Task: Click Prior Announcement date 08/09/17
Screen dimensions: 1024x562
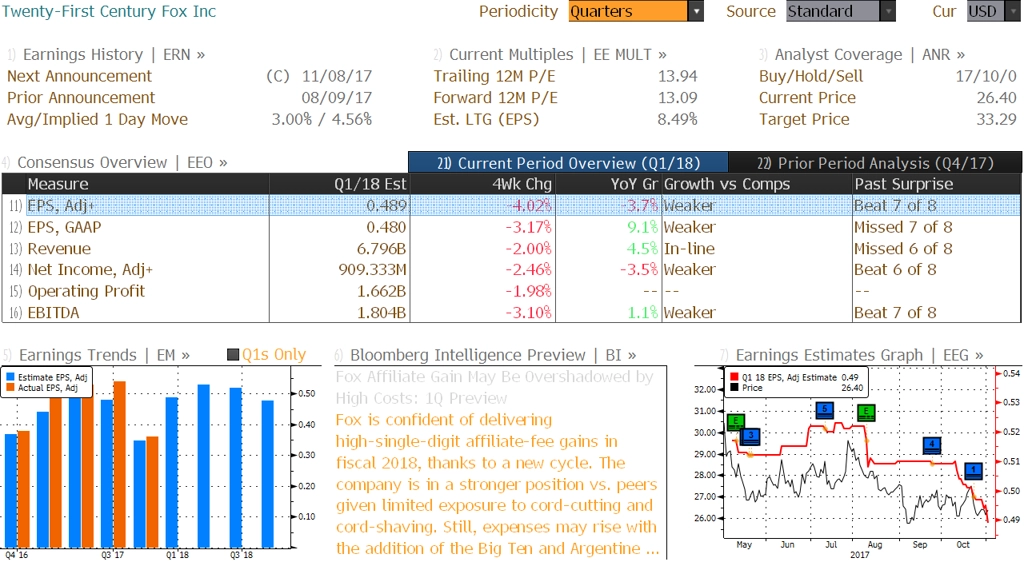Action: click(x=337, y=98)
